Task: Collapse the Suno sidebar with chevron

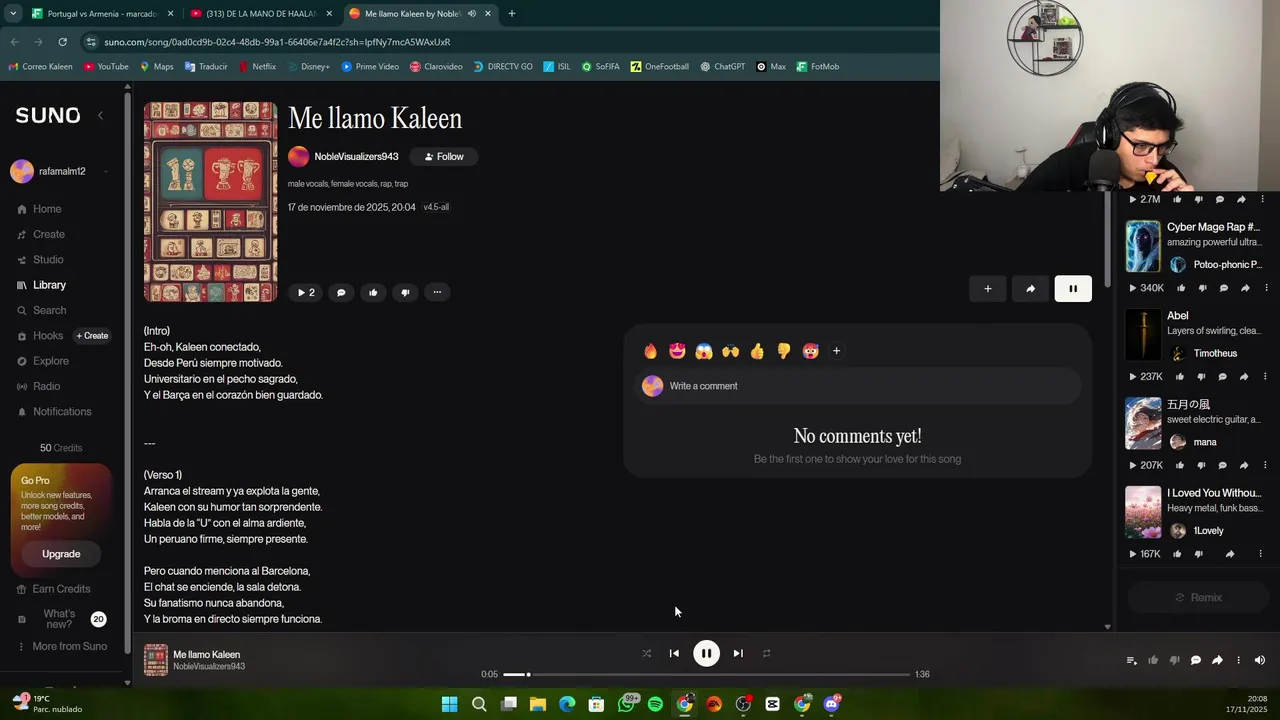Action: coord(100,115)
